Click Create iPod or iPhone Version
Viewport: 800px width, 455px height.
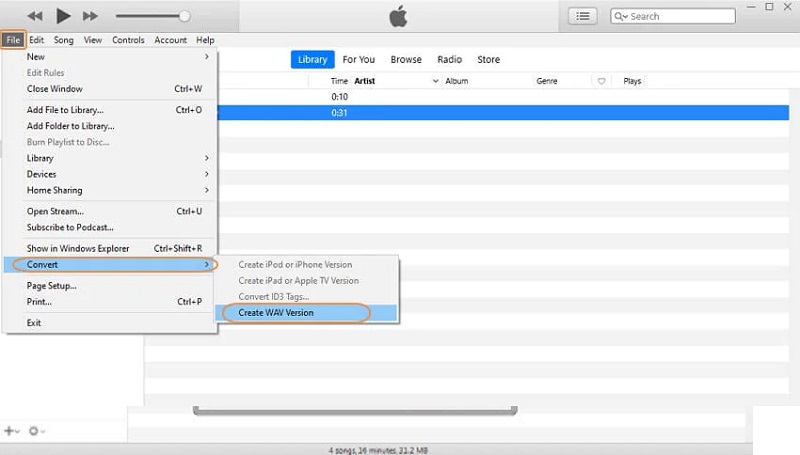pos(306,265)
